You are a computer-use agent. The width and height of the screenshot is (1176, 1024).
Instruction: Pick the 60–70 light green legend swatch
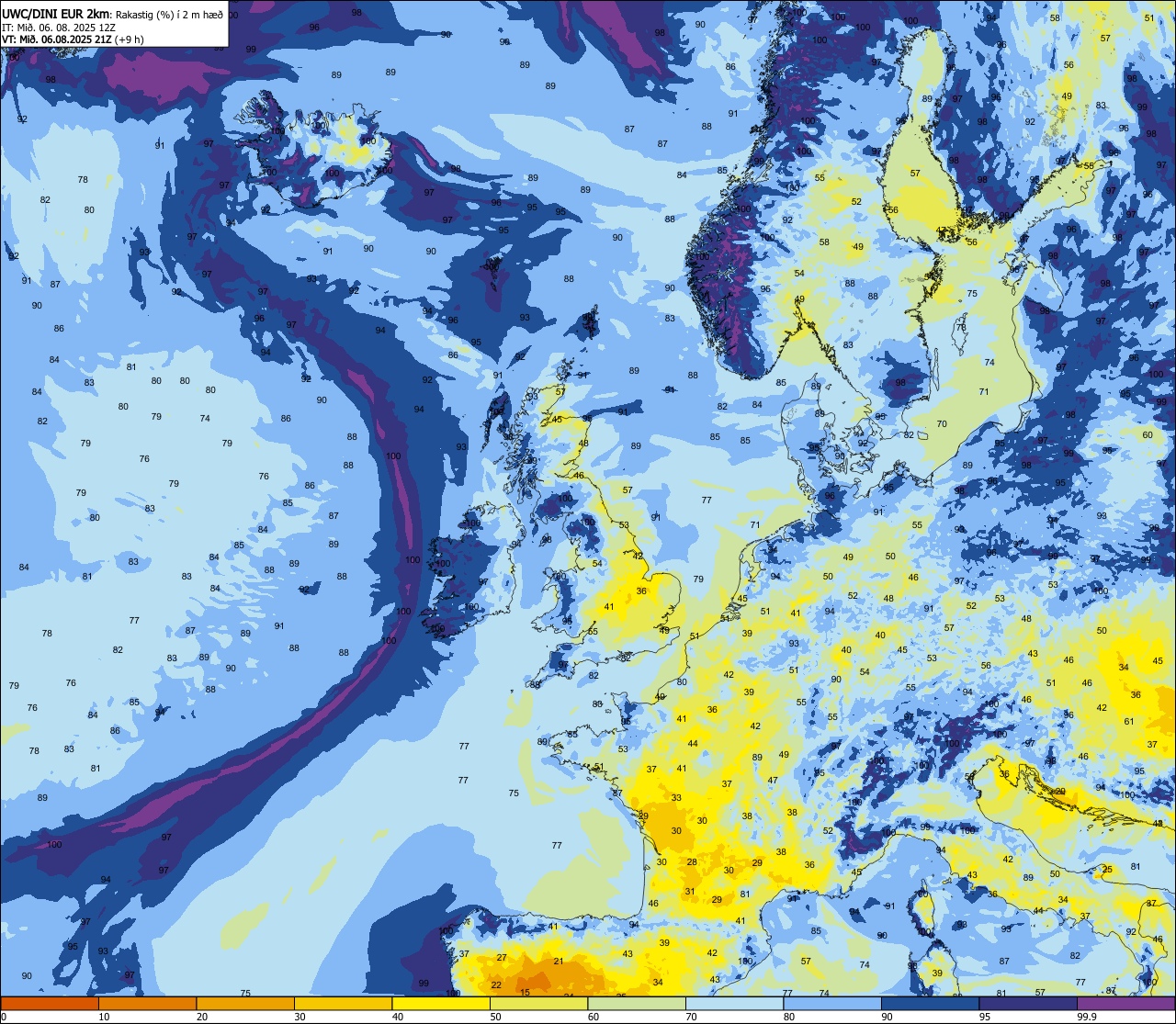pos(637,1003)
